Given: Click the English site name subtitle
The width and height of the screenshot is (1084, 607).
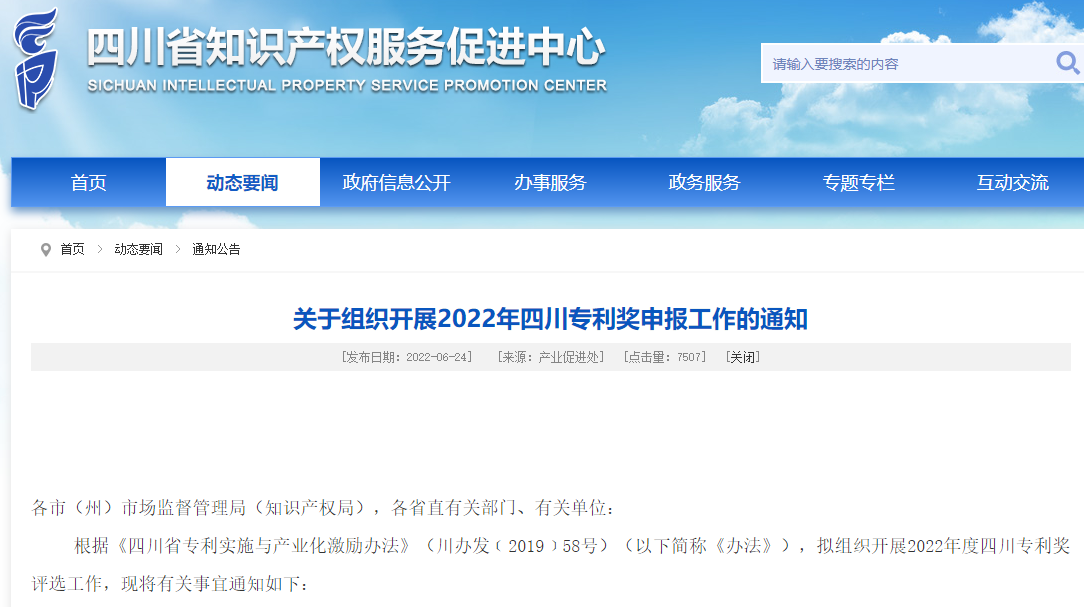Looking at the screenshot, I should click(x=346, y=86).
